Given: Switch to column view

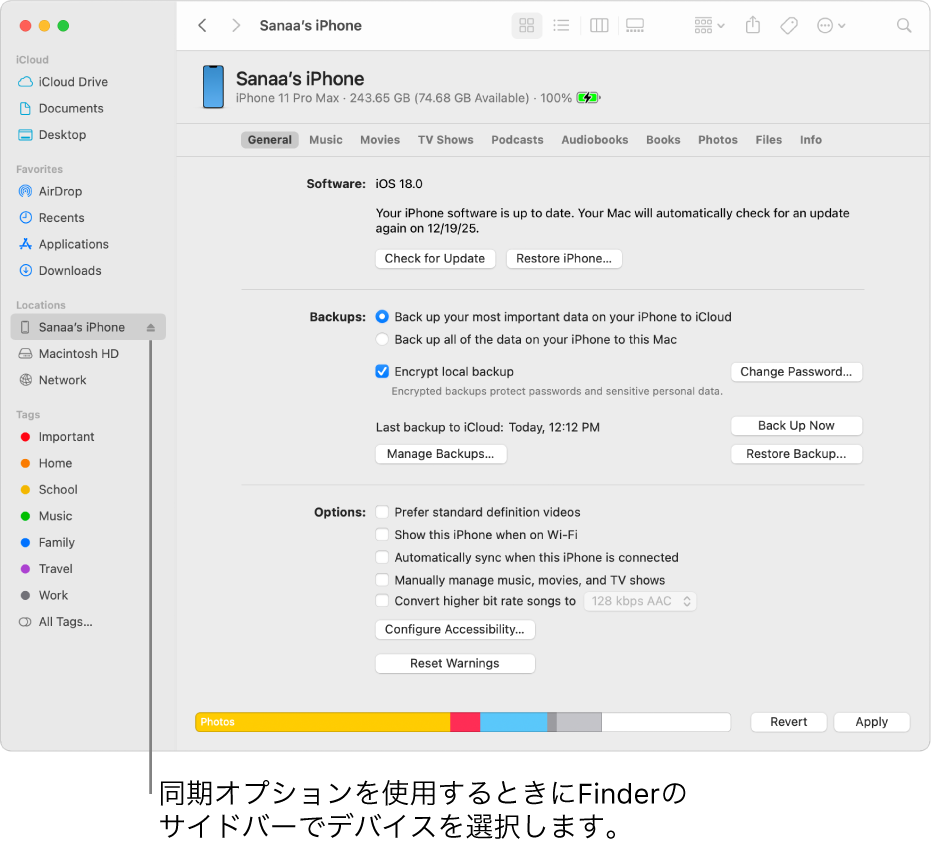Looking at the screenshot, I should pos(599,26).
